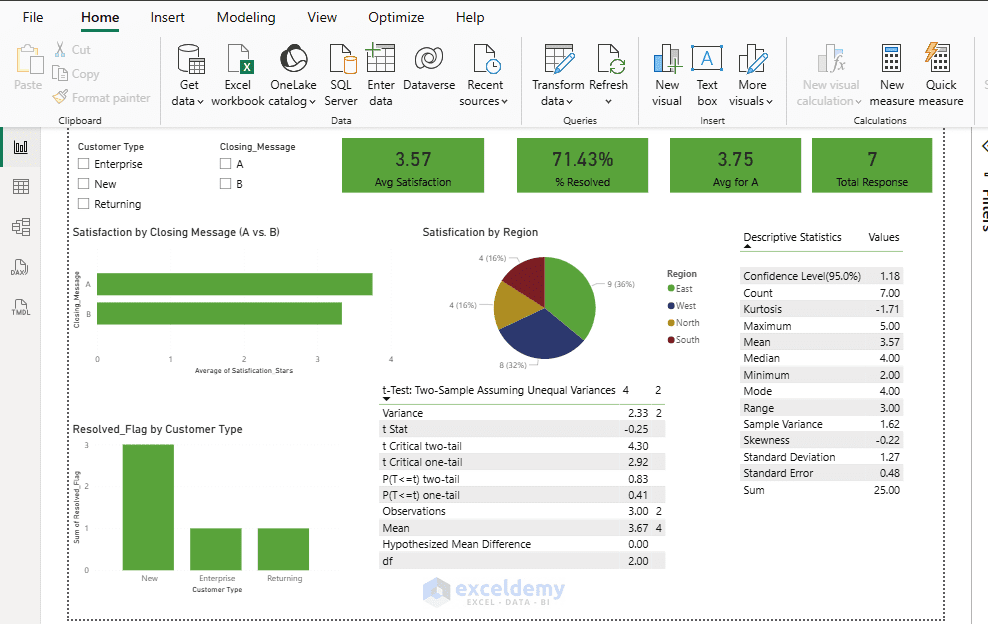Click the Cut scissors icon

(x=60, y=49)
